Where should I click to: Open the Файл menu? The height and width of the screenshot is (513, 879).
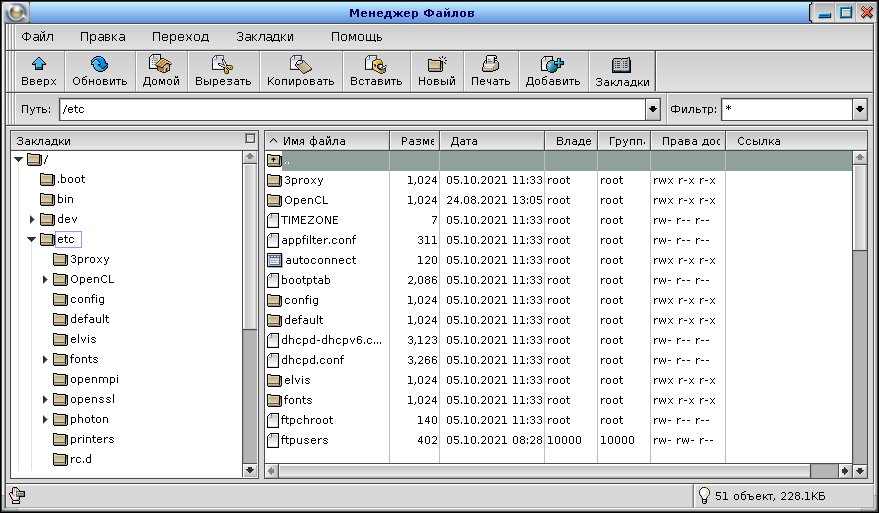[x=37, y=36]
